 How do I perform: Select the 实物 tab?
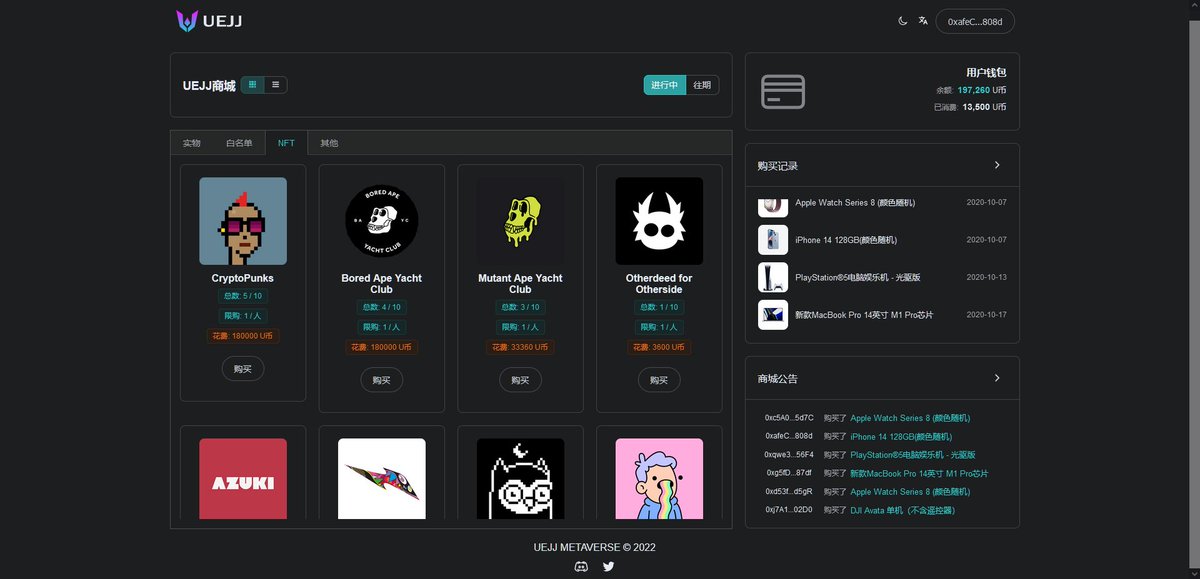[x=191, y=143]
